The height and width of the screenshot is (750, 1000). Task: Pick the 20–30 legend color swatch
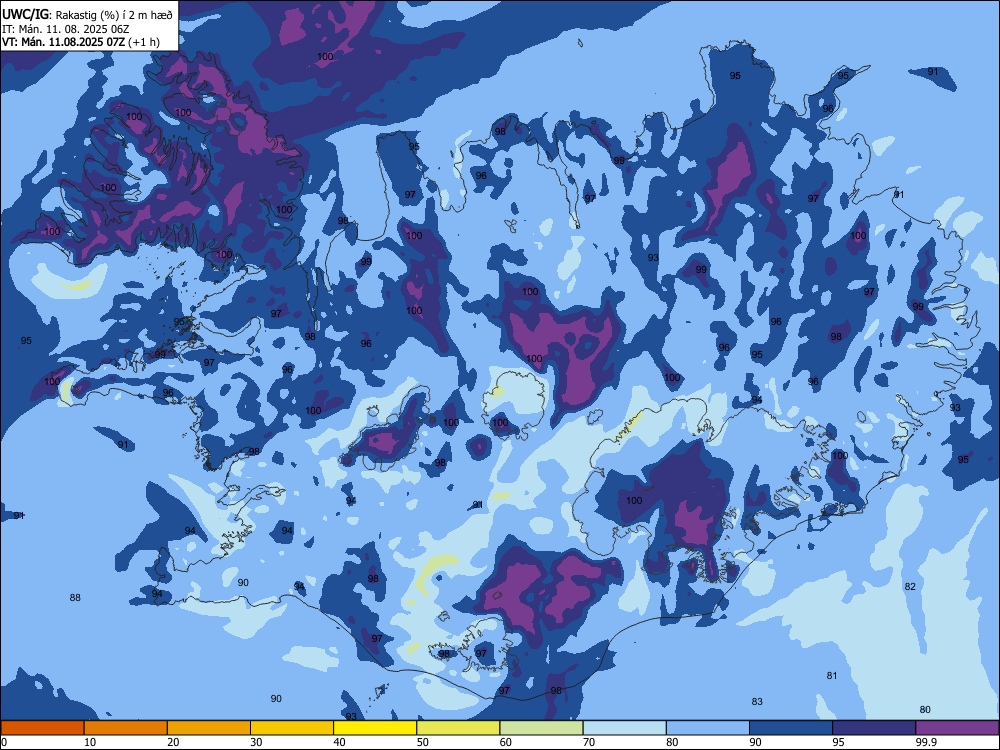(209, 728)
